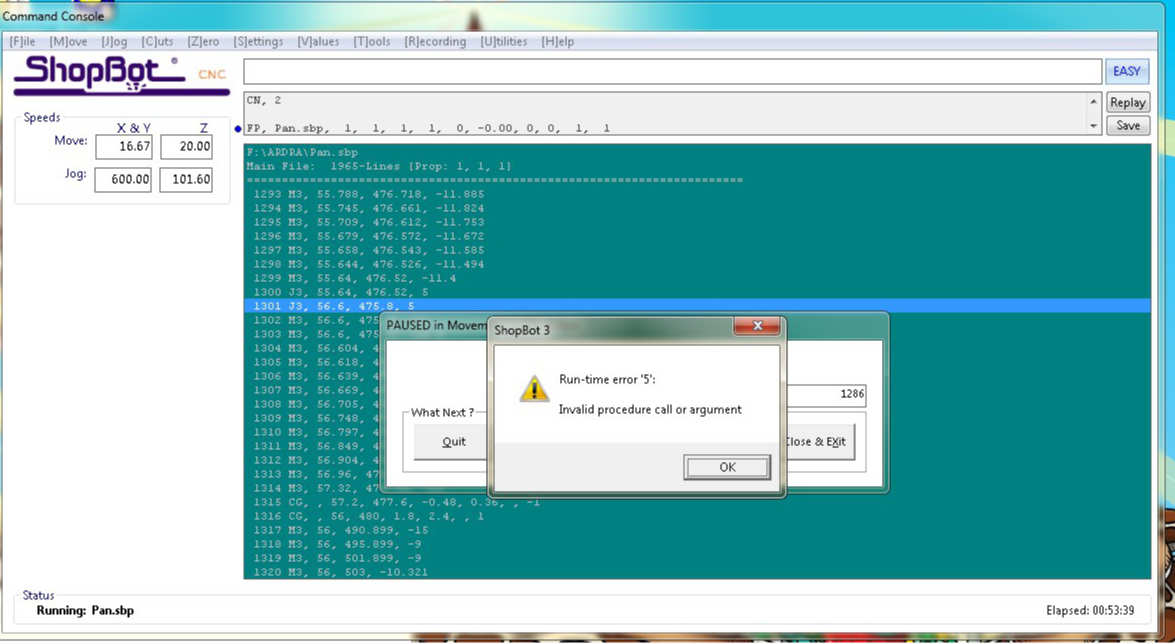Click the blue dot marker beside FP command
The image size is (1175, 644).
(238, 129)
